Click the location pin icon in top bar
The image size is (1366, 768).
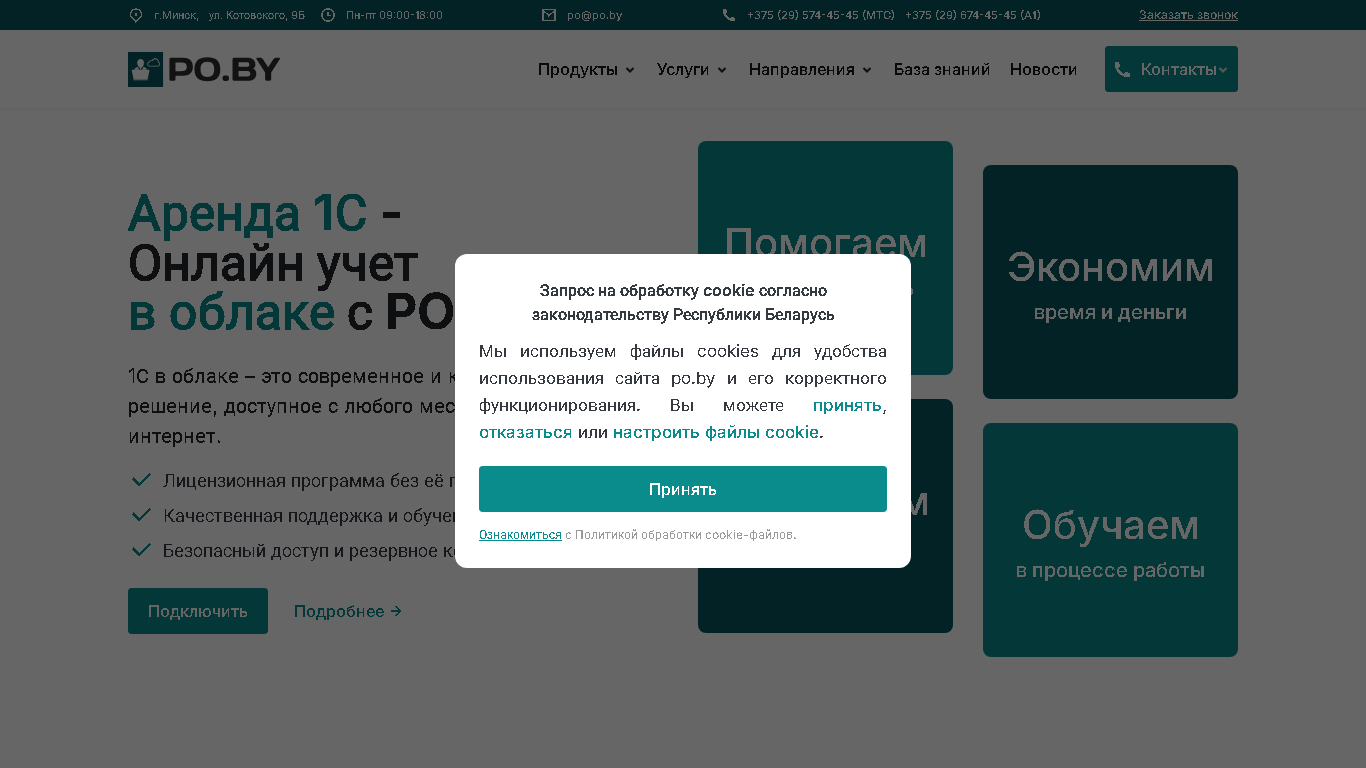[136, 15]
